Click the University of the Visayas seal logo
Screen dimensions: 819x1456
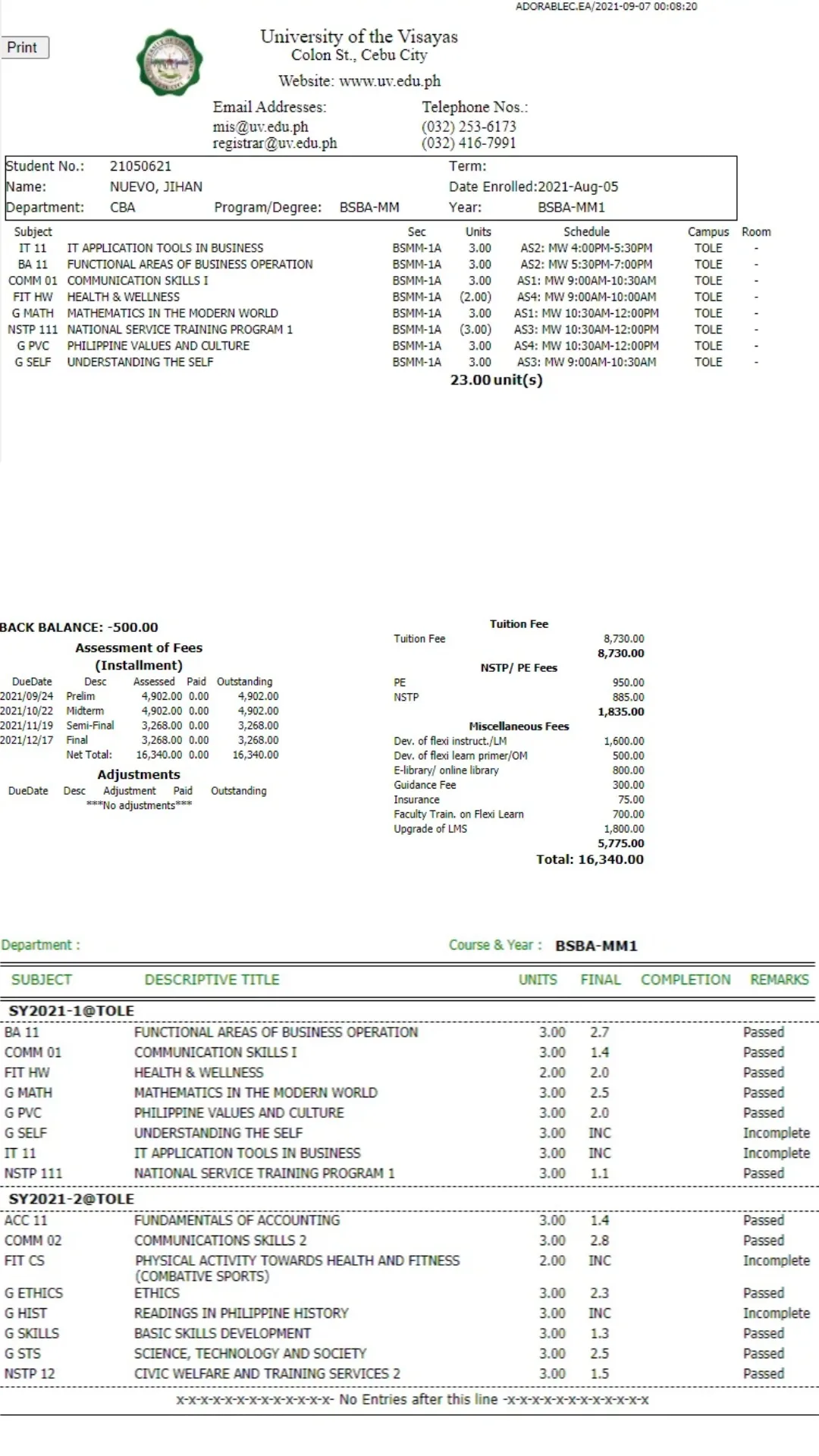point(170,62)
